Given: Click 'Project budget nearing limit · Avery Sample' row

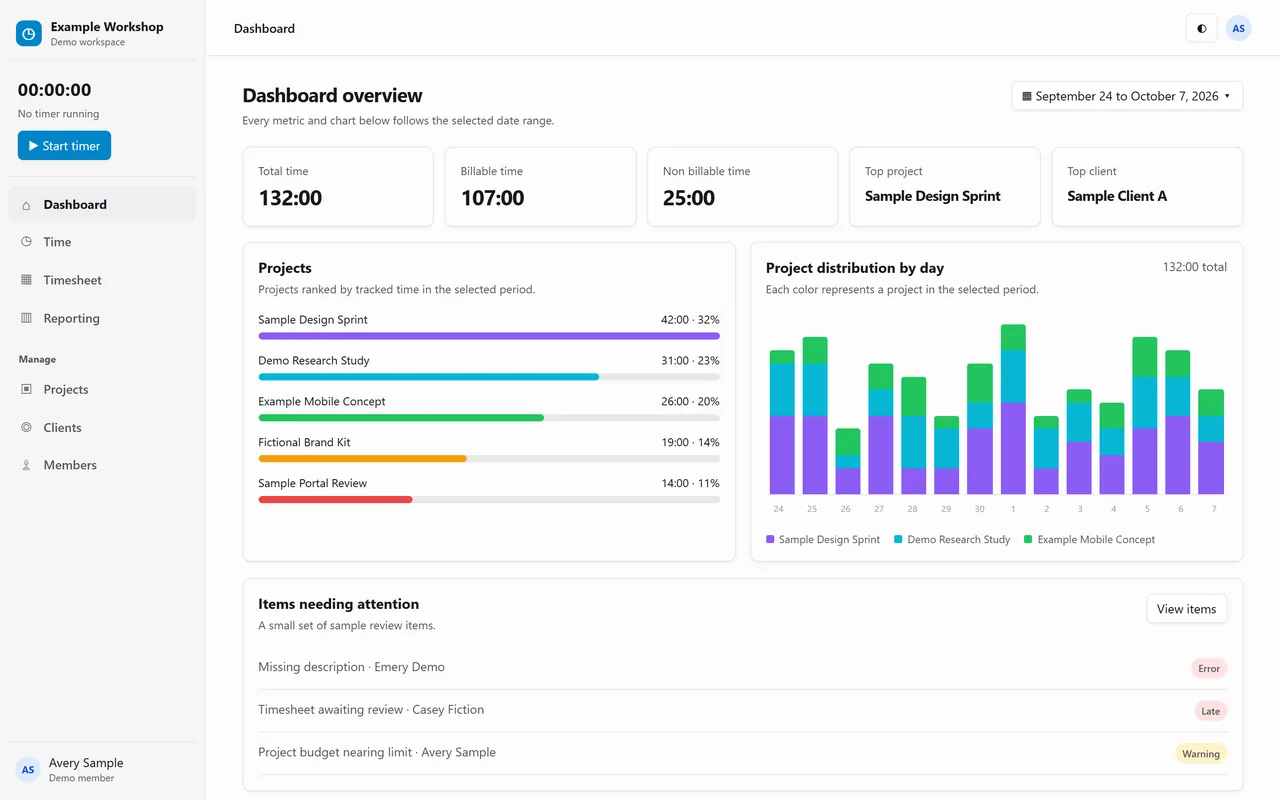Looking at the screenshot, I should tap(742, 754).
